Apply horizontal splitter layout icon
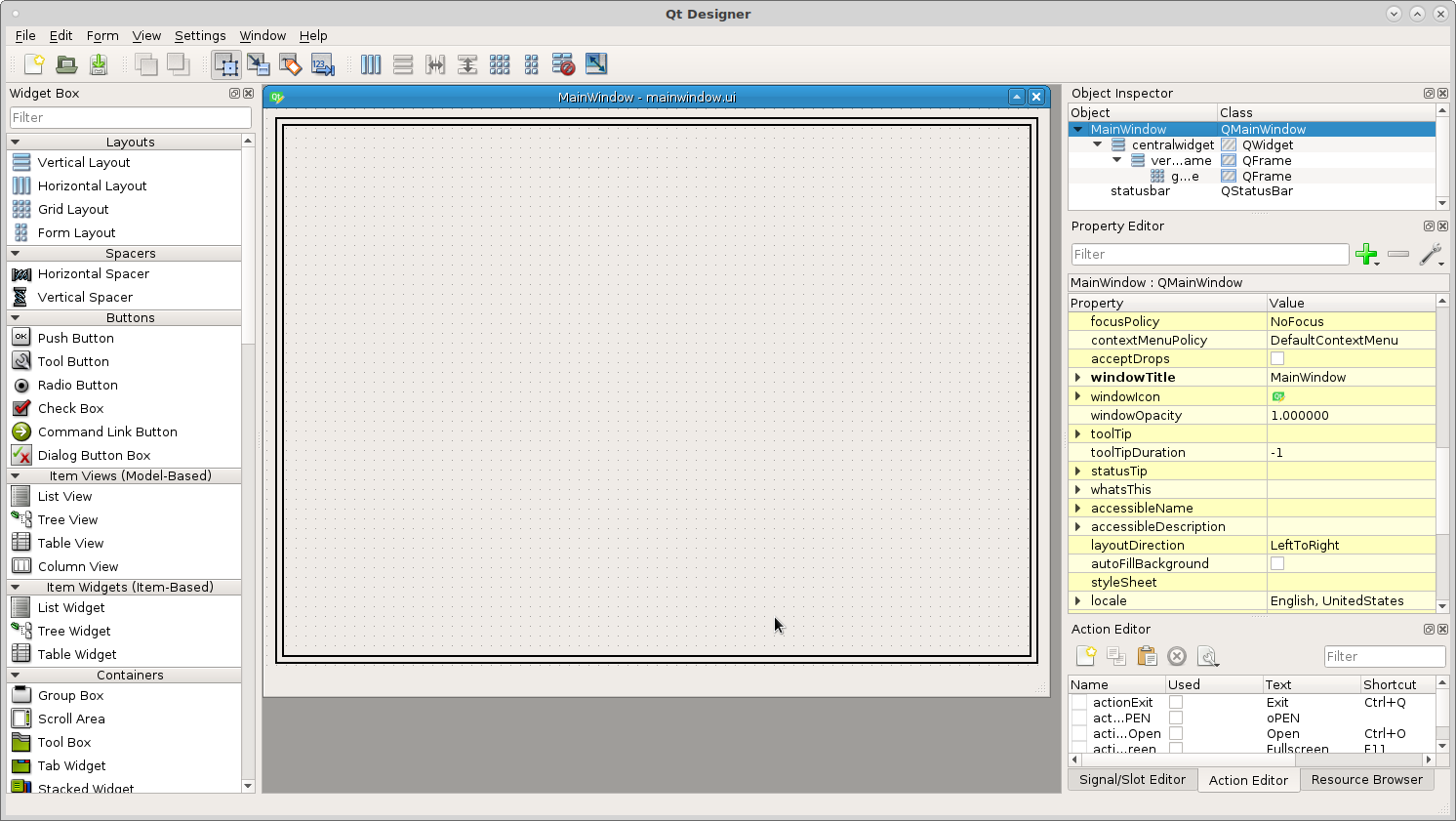 (435, 64)
